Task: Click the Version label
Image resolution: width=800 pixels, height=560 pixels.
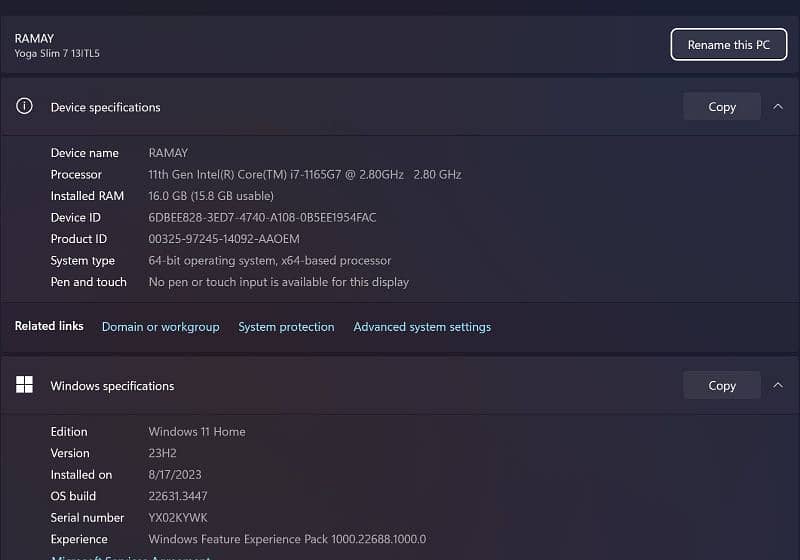Action: (70, 453)
